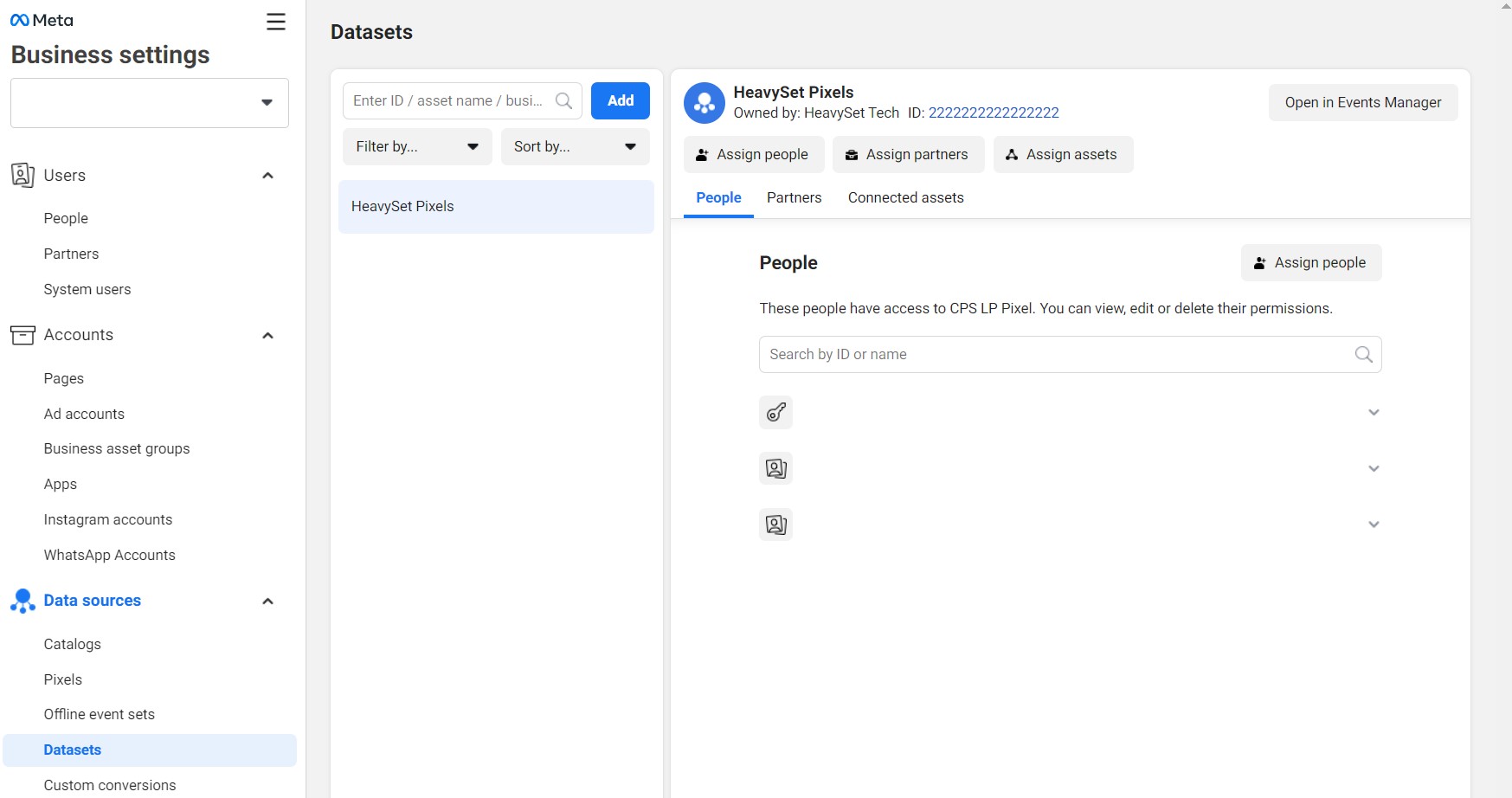Click the last person badge icon row

coord(776,524)
